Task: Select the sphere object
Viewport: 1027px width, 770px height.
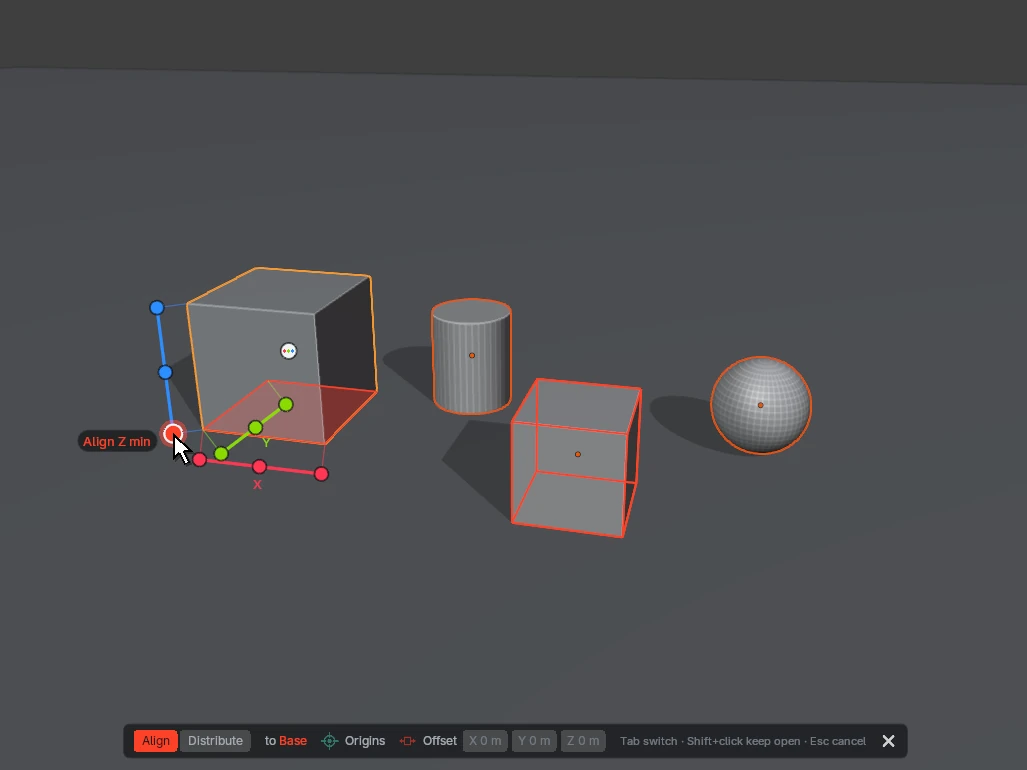Action: point(760,405)
